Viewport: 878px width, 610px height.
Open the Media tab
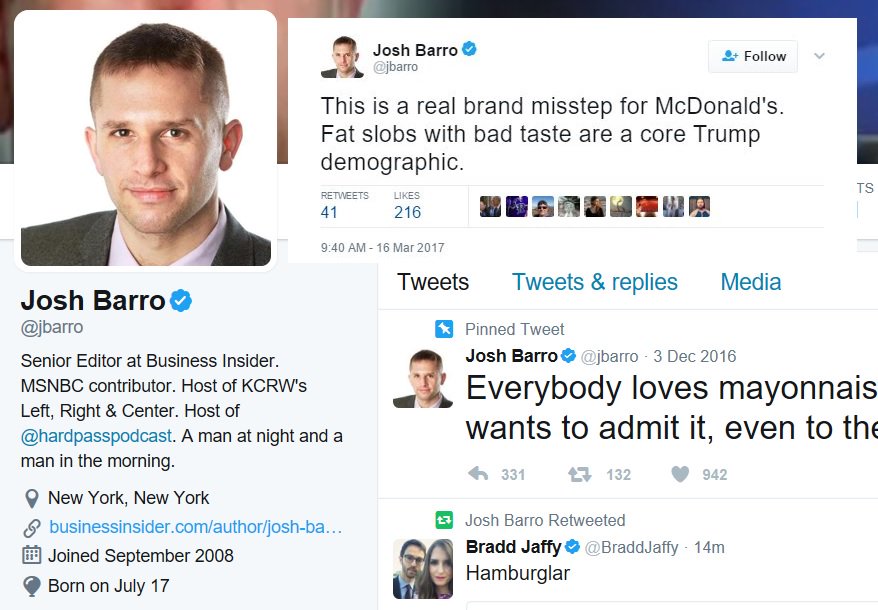point(750,282)
